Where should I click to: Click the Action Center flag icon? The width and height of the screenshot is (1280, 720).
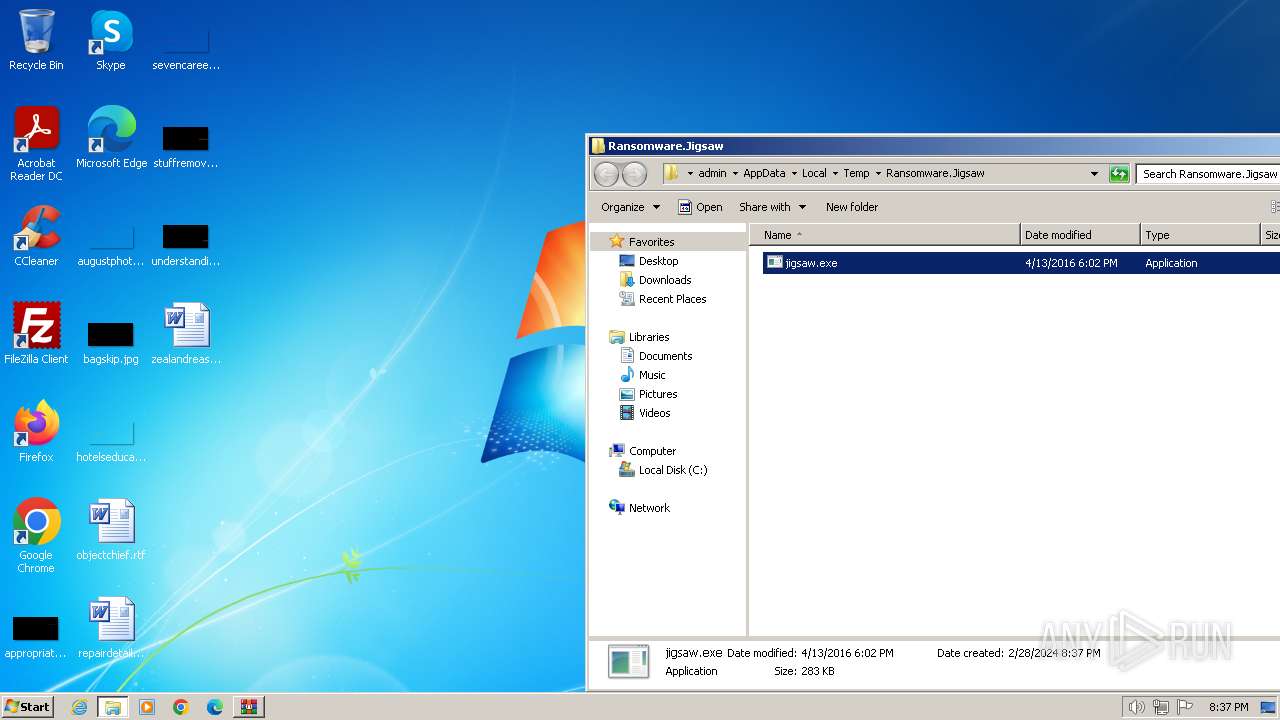click(1185, 707)
